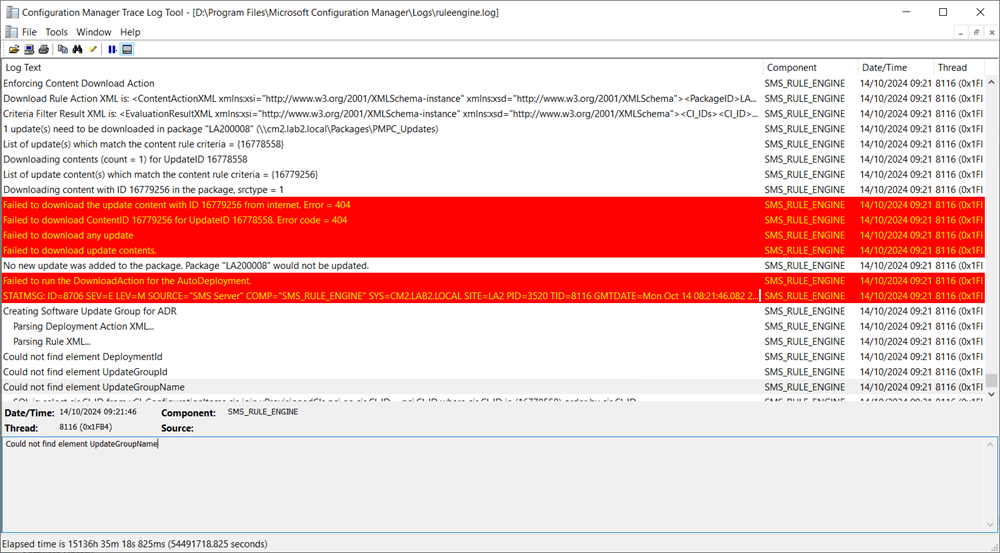The height and width of the screenshot is (553, 1000).
Task: Click the Open on Server computer icon
Action: click(x=29, y=49)
